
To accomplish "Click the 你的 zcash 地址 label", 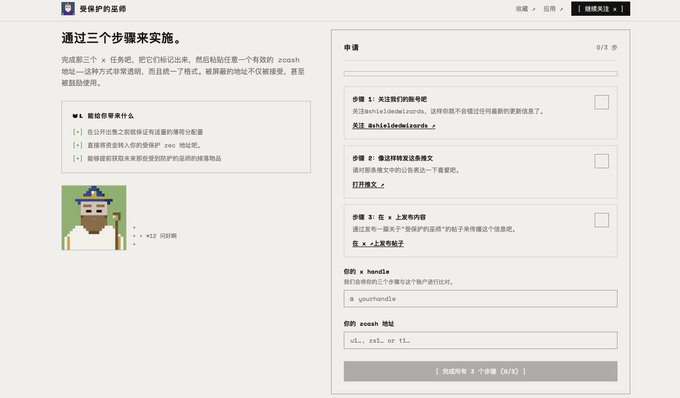I will pos(369,324).
